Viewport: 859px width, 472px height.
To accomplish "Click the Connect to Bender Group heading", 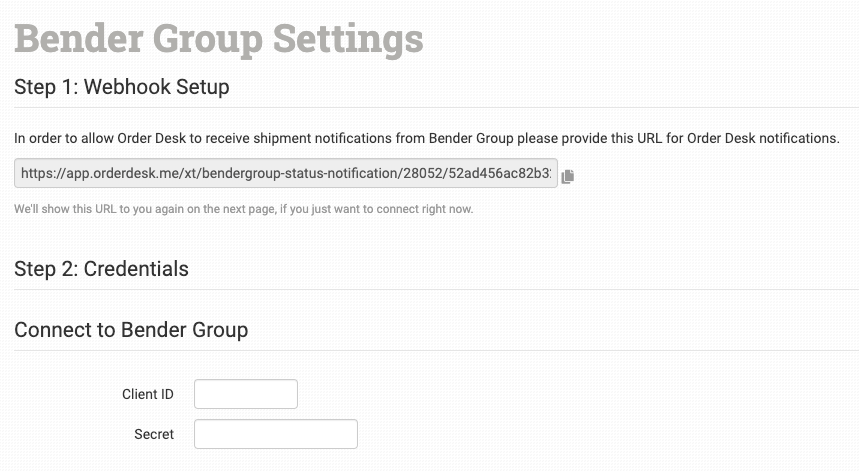I will coord(131,329).
